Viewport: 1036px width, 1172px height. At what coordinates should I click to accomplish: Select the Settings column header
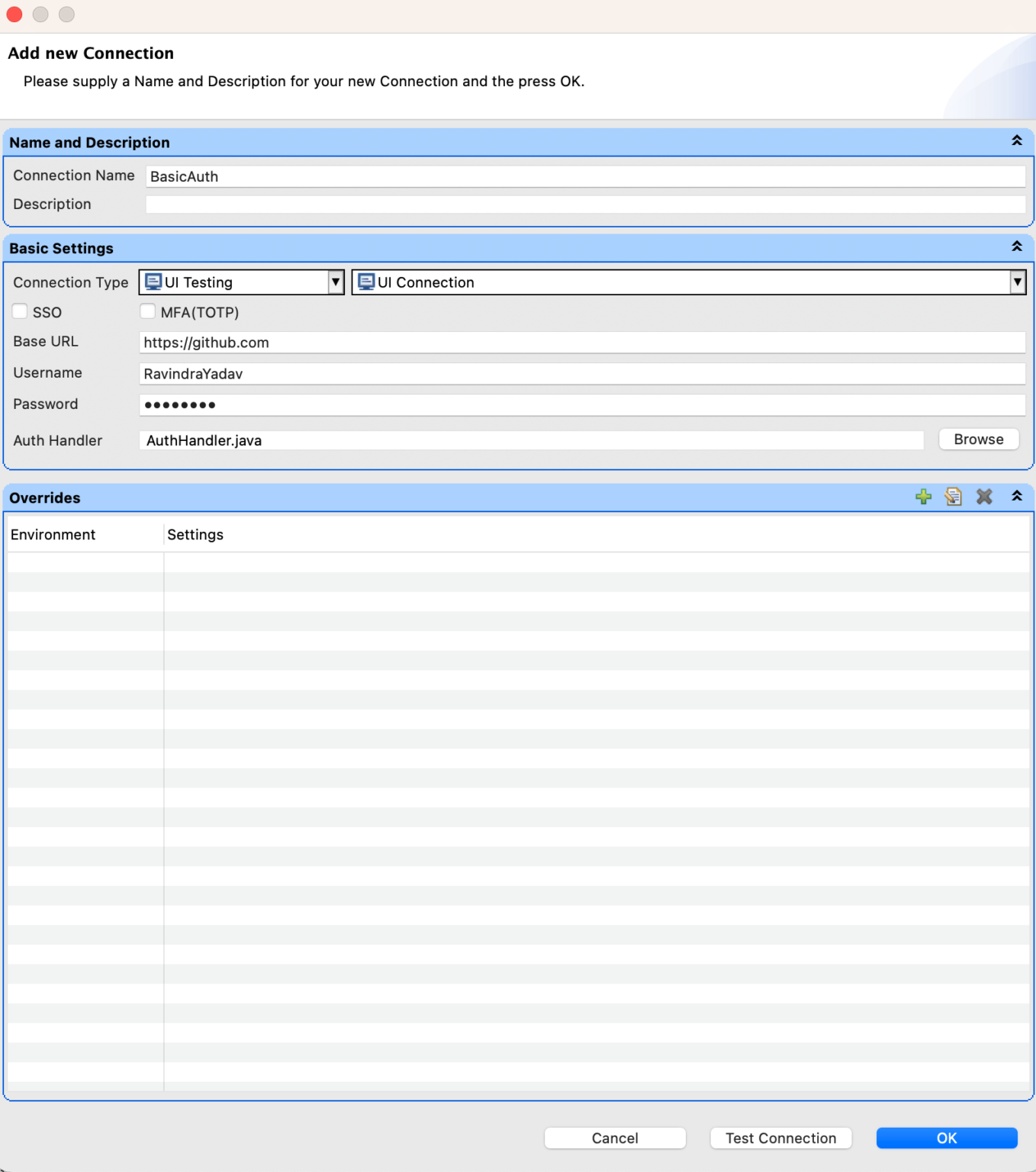(x=195, y=534)
